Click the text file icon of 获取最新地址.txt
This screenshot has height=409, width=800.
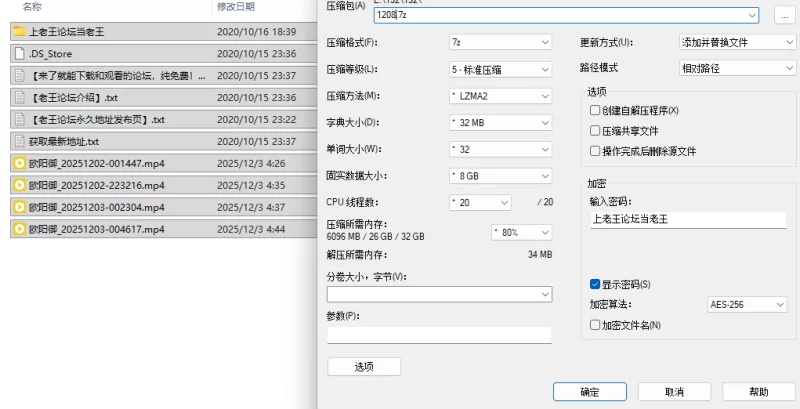[19, 141]
